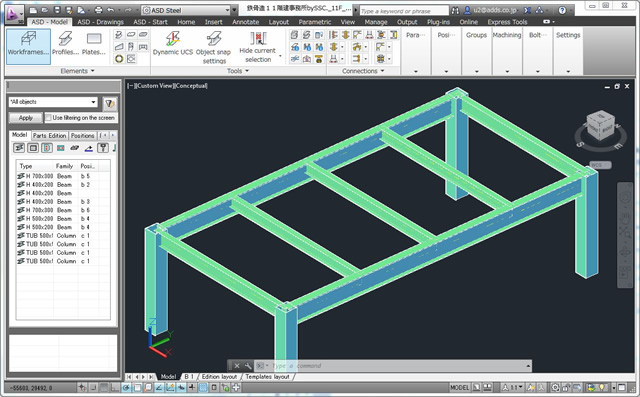This screenshot has height=397, width=640.
Task: Select the H 400x200 Beam row b 2
Action: (62, 184)
